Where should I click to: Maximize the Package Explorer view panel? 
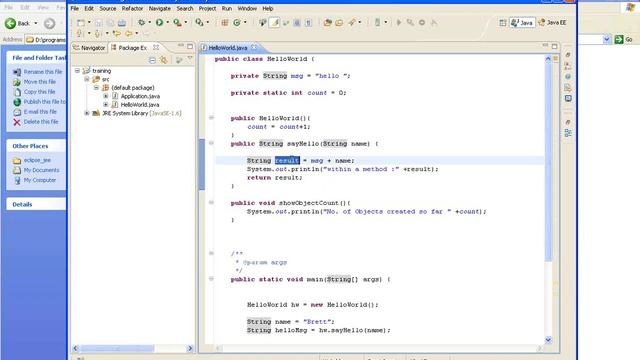click(x=190, y=47)
